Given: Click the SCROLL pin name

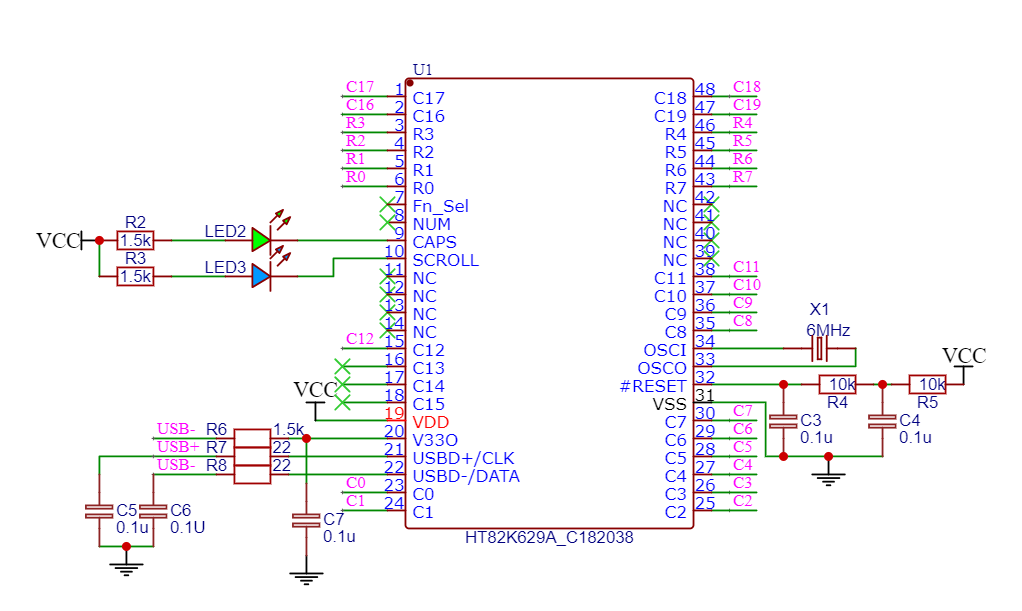Looking at the screenshot, I should [446, 260].
